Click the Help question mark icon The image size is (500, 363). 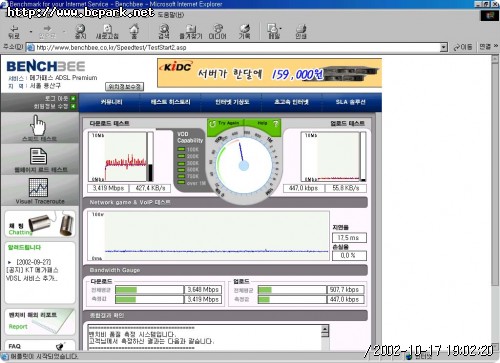pos(275,124)
